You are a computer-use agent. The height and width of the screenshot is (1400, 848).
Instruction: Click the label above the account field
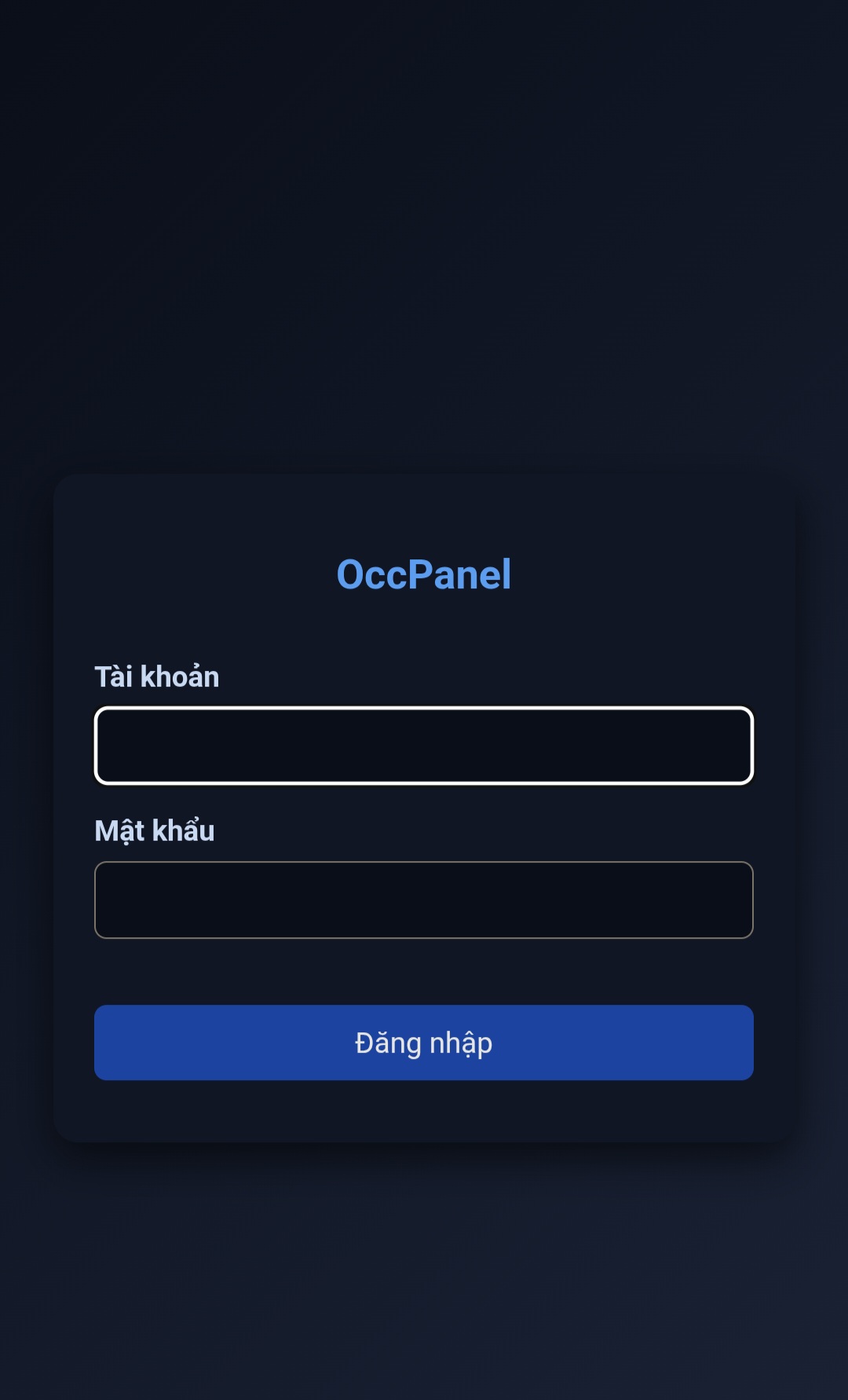[157, 676]
